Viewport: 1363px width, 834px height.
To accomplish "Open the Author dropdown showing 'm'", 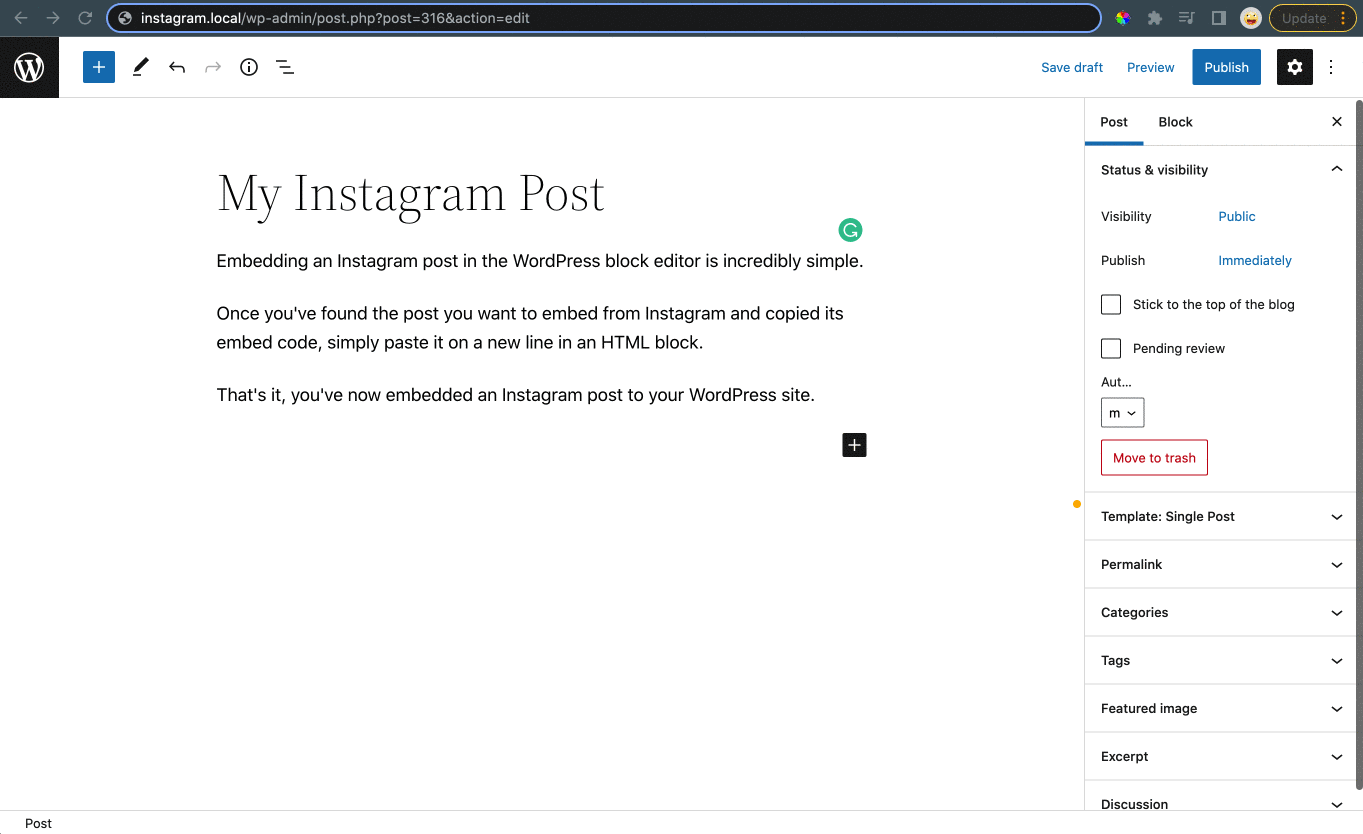I will (x=1122, y=413).
